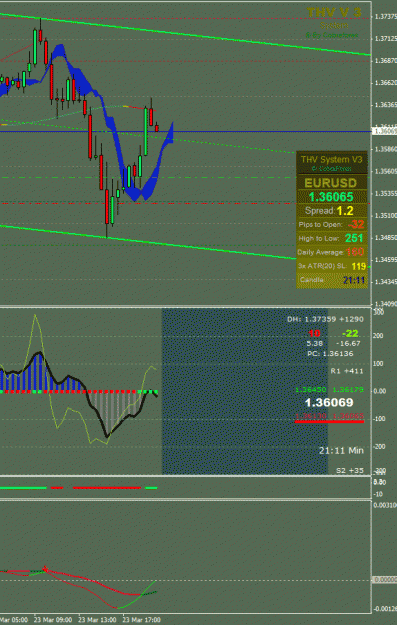Click the 1.34595 price scale label
This screenshot has height=625, width=397.
point(386,259)
